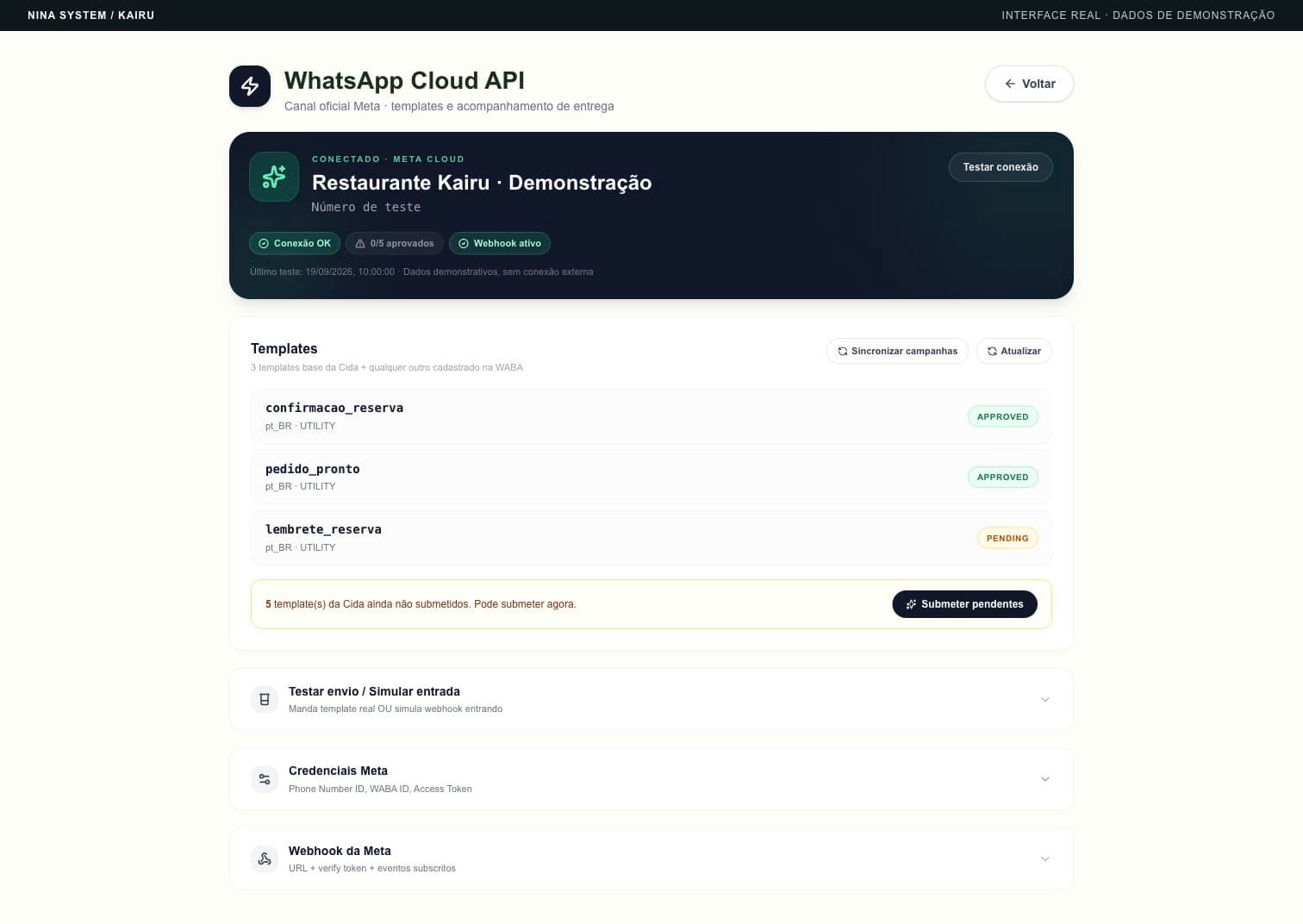This screenshot has height=924, width=1303.
Task: Click the CONECTADO · META CLOUD label
Action: point(388,159)
